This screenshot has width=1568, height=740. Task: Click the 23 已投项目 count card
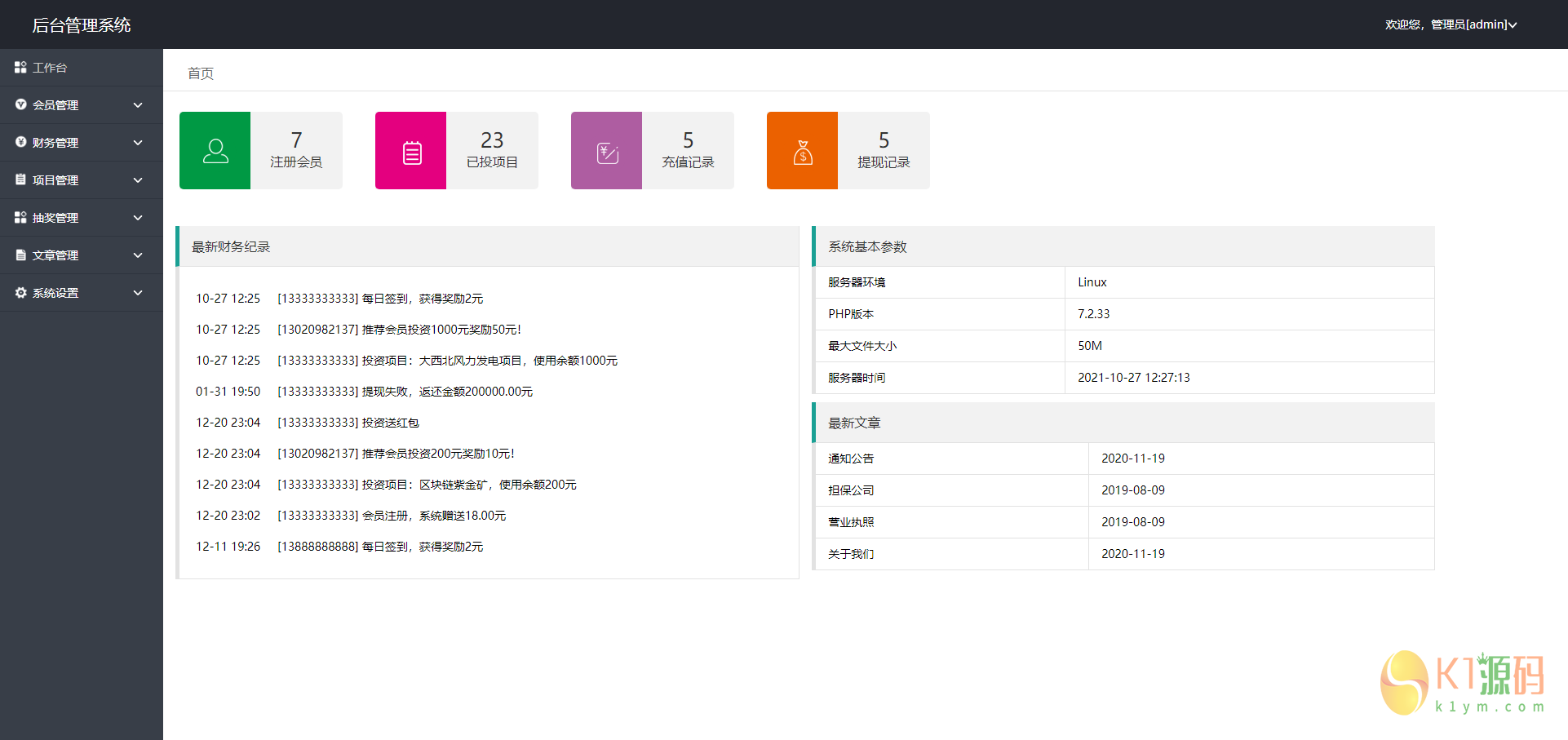492,151
